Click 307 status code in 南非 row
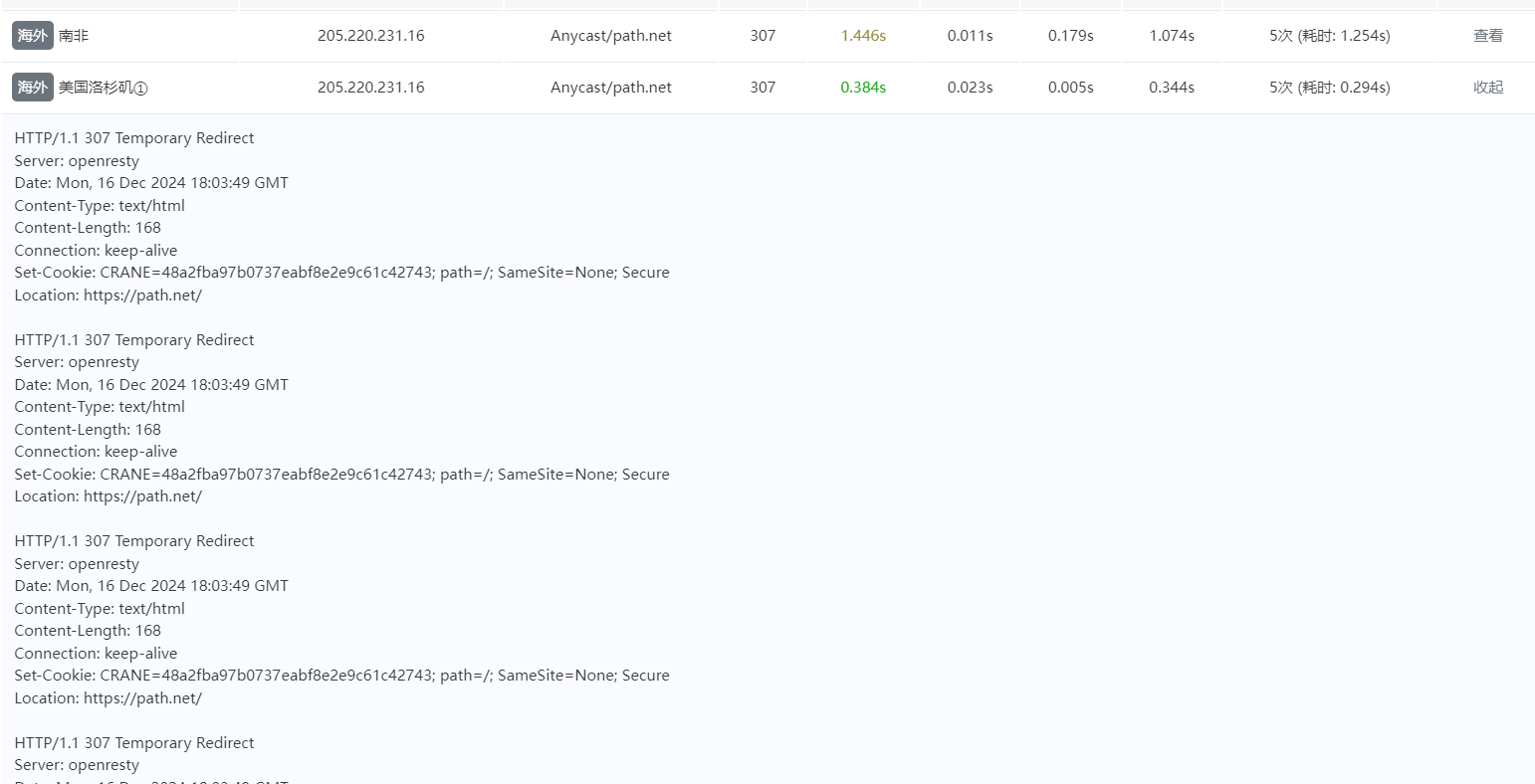The width and height of the screenshot is (1535, 784). [x=763, y=36]
